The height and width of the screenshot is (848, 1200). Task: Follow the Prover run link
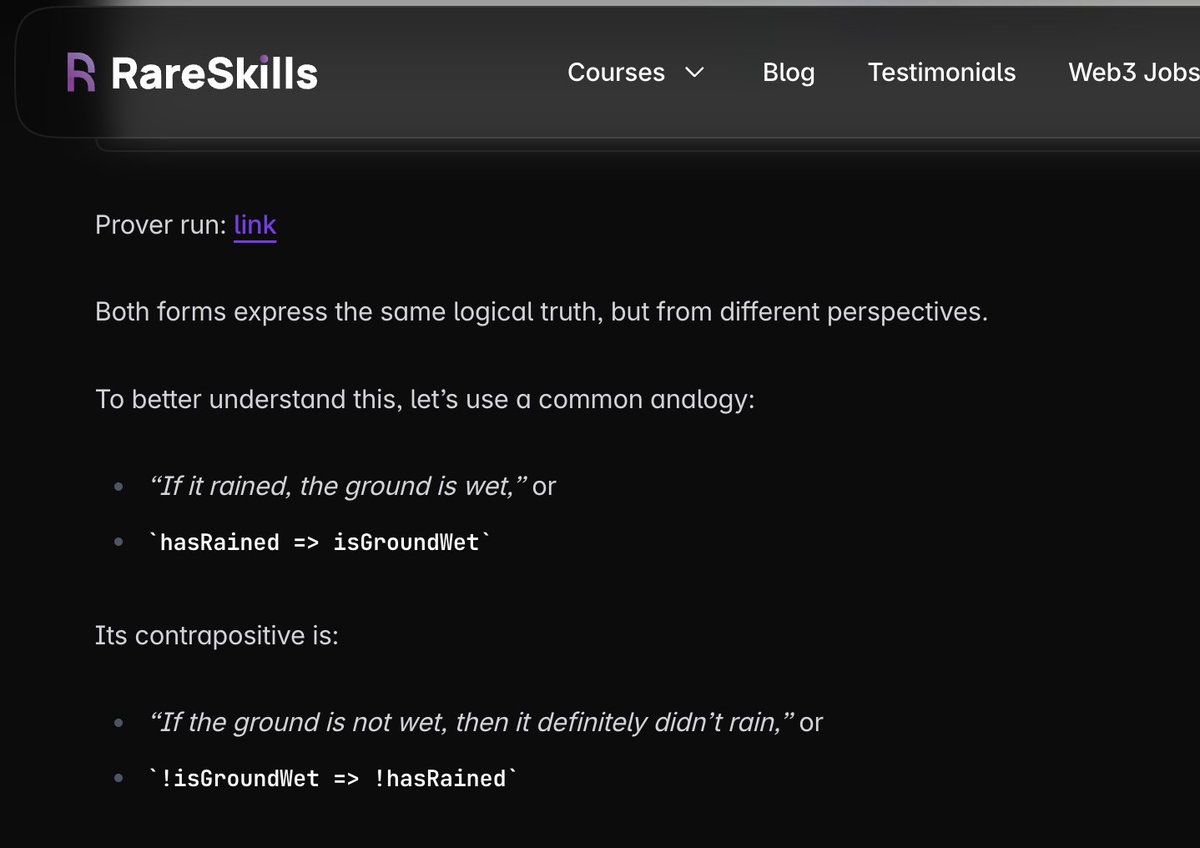pos(255,225)
